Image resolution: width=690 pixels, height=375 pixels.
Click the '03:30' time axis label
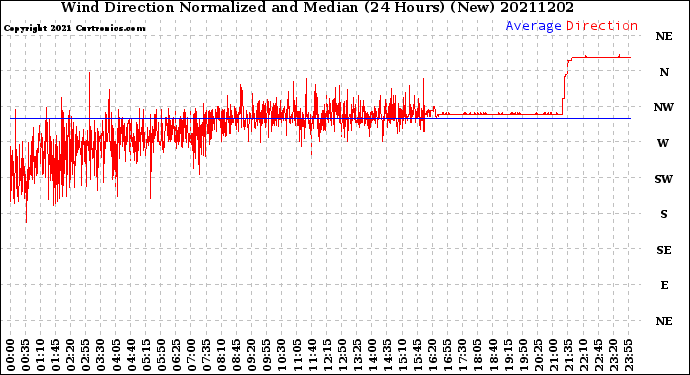click(x=101, y=355)
